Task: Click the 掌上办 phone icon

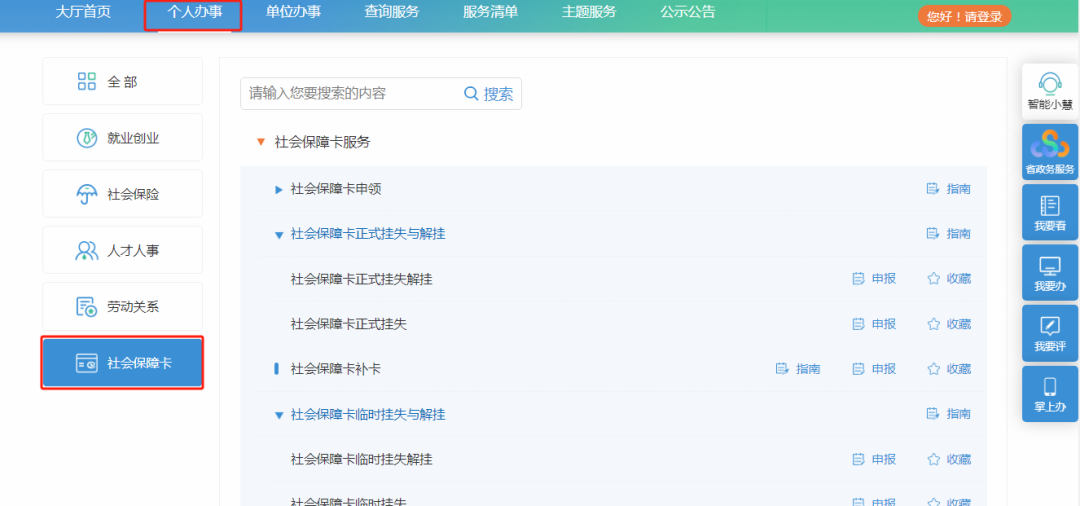Action: pyautogui.click(x=1050, y=386)
